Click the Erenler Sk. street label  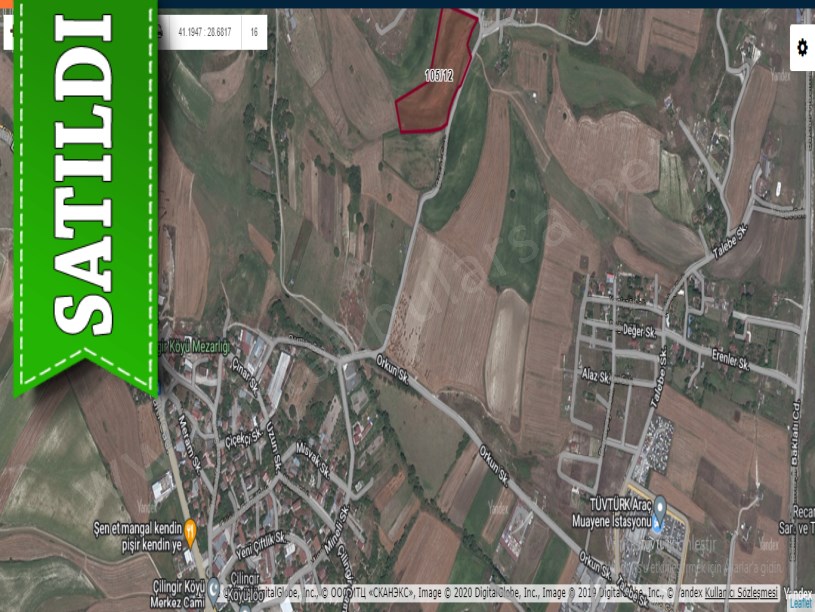point(731,359)
